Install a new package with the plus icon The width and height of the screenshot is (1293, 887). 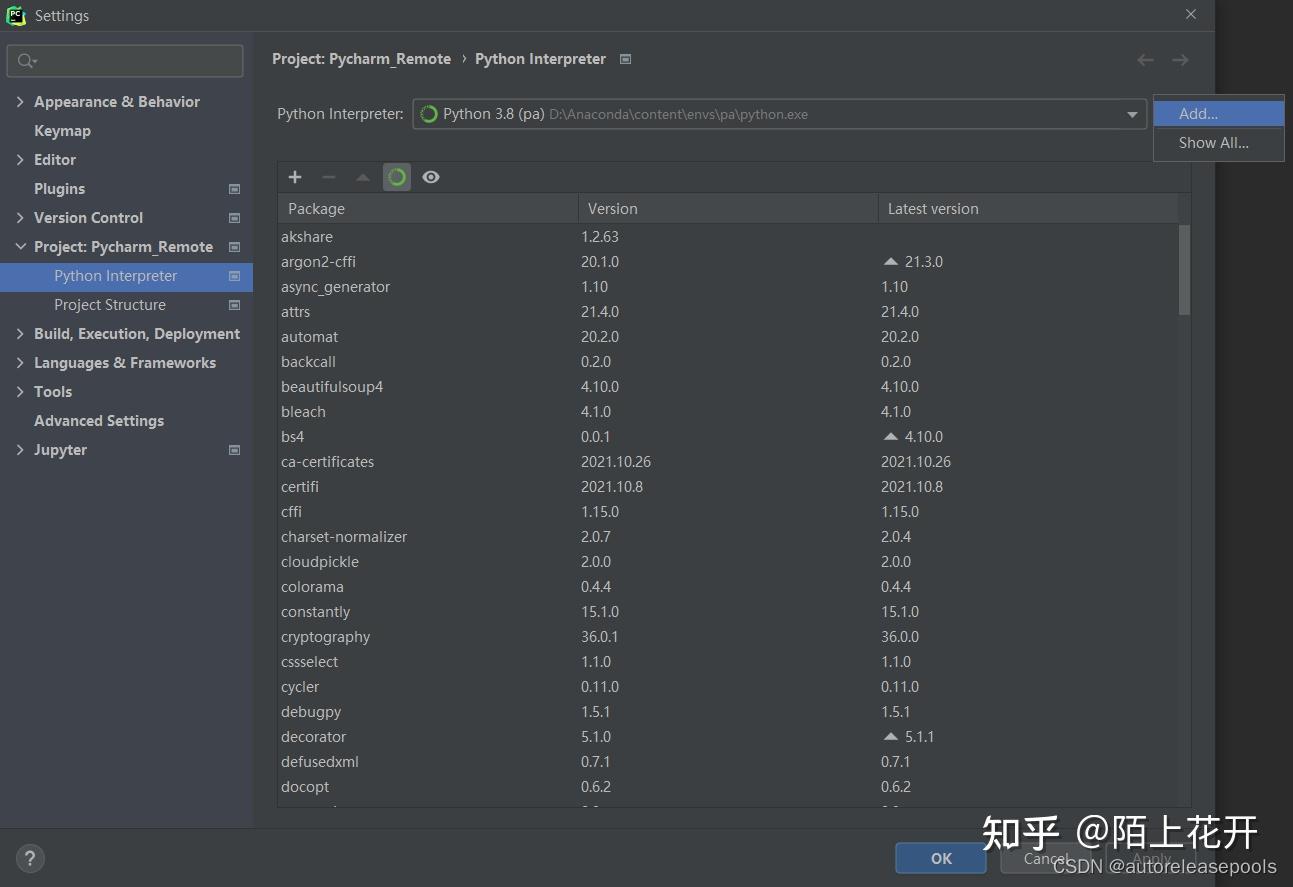click(x=294, y=177)
